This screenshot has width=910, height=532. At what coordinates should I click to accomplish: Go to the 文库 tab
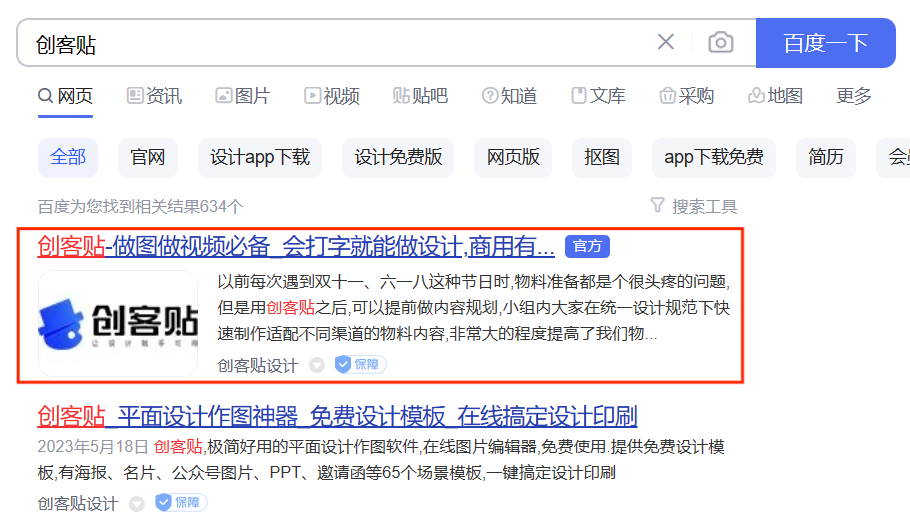click(598, 96)
